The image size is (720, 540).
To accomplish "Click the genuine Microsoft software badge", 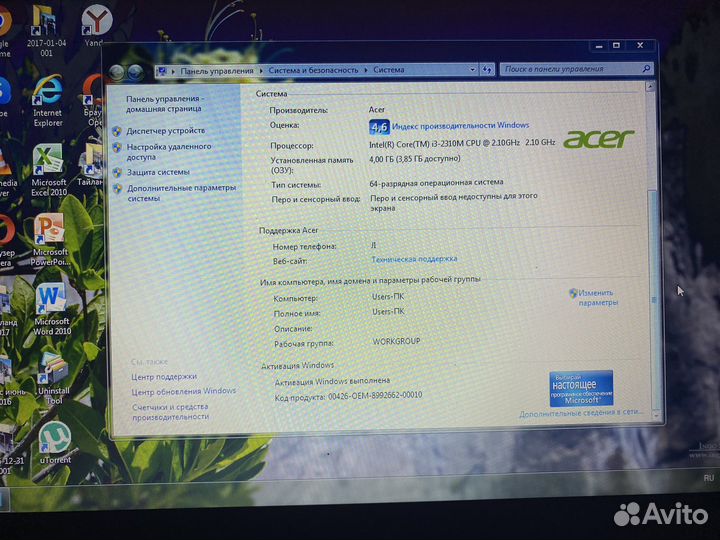I will (x=581, y=388).
